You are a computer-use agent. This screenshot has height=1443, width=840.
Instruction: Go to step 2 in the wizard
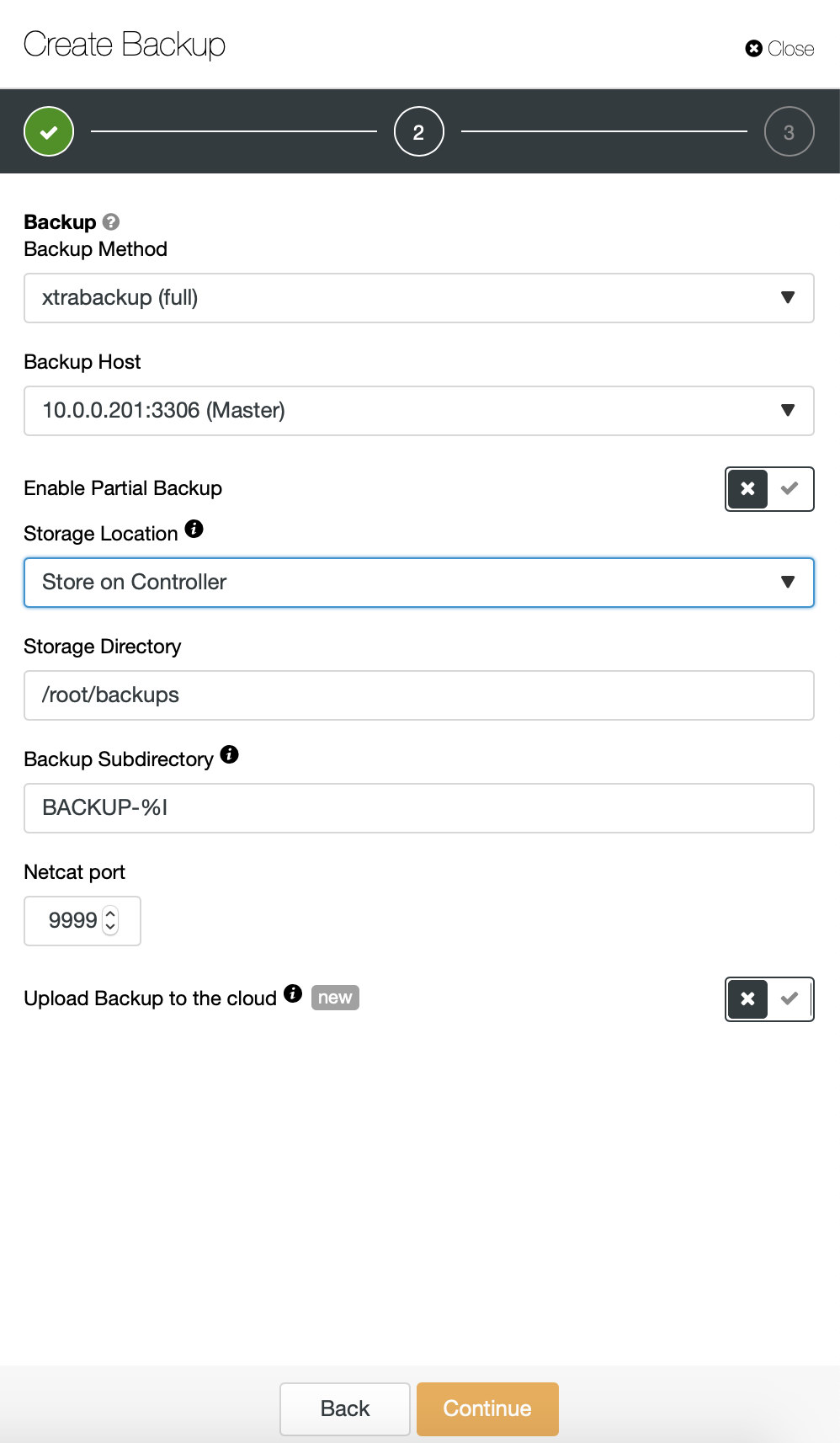[x=418, y=131]
